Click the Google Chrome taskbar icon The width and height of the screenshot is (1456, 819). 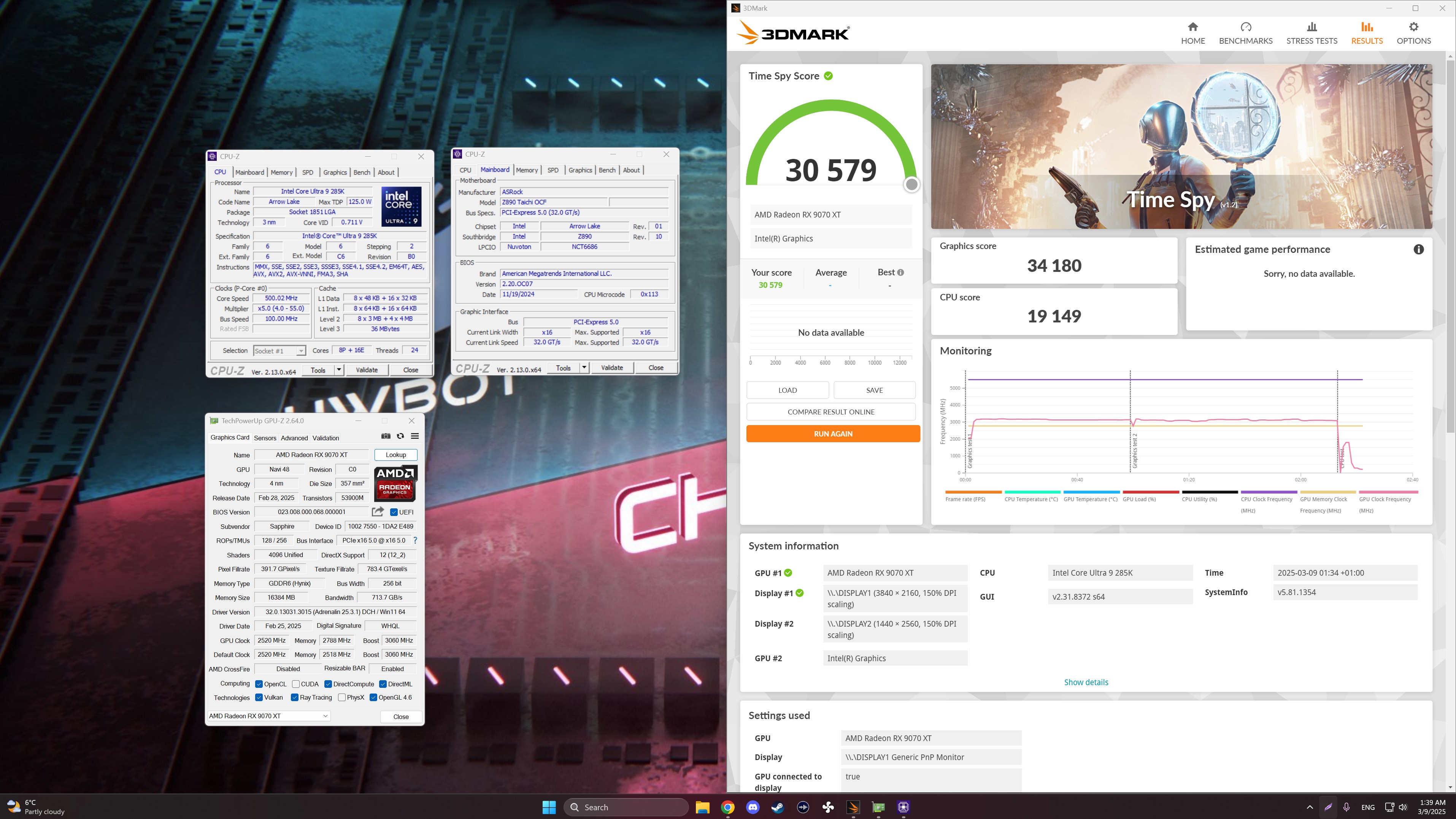click(728, 807)
